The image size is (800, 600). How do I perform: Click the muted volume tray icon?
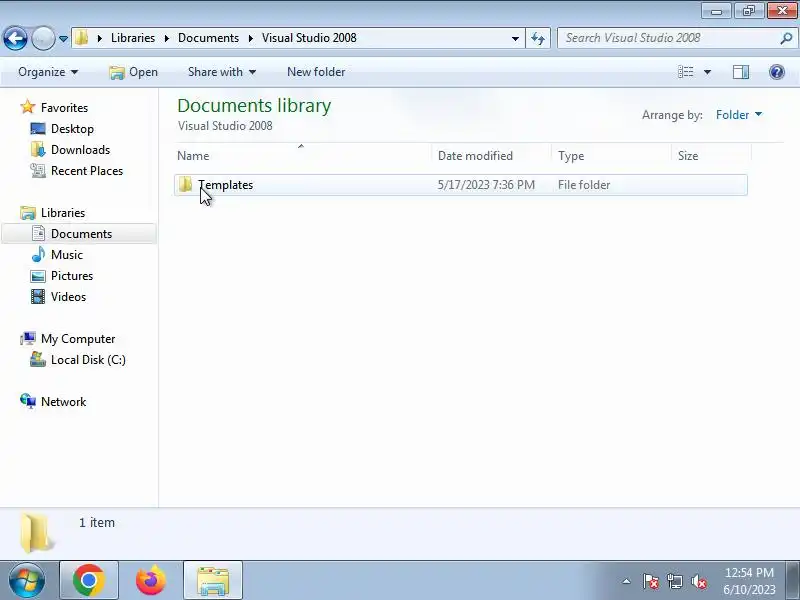click(698, 581)
